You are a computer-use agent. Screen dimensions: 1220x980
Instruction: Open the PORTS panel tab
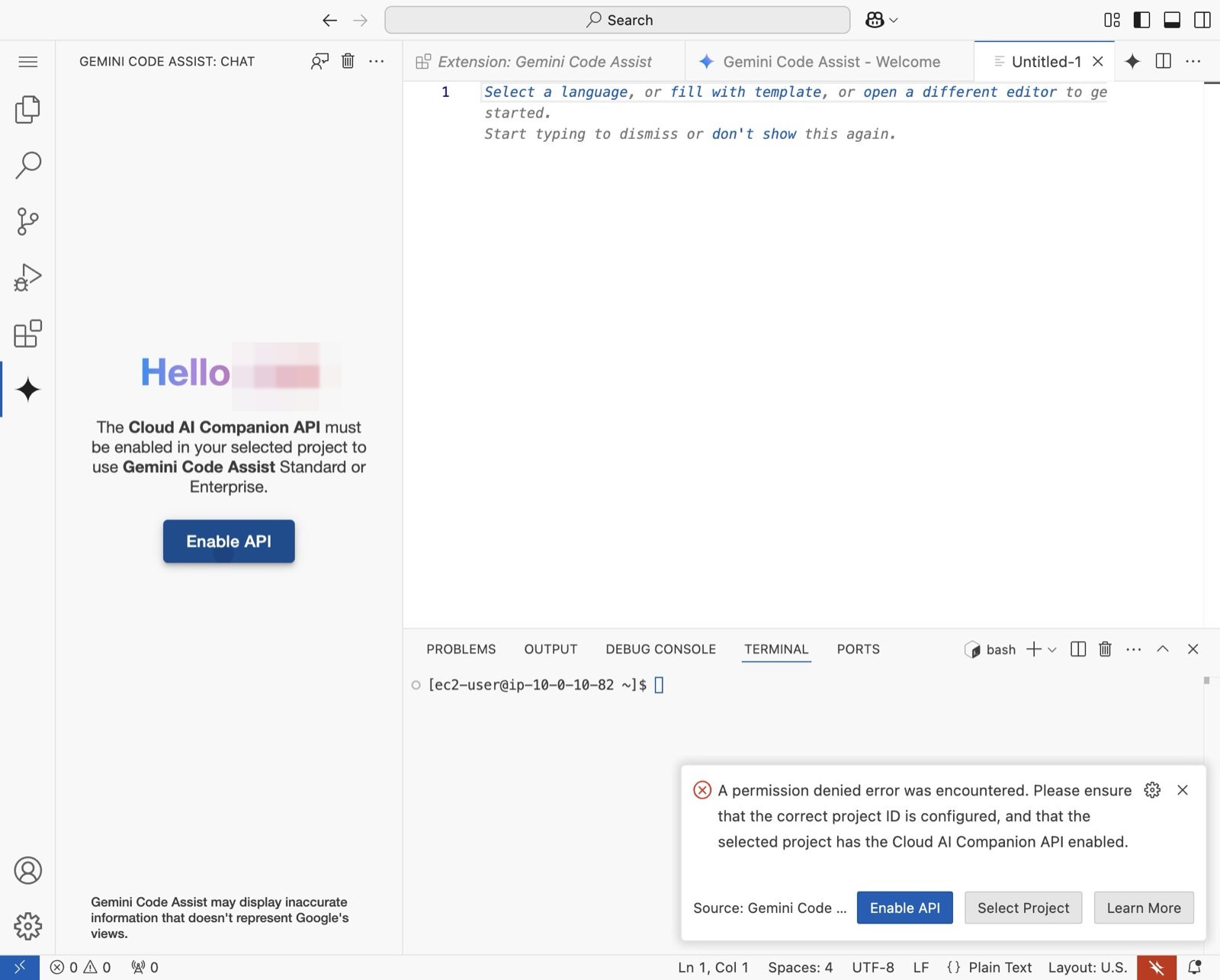(858, 649)
